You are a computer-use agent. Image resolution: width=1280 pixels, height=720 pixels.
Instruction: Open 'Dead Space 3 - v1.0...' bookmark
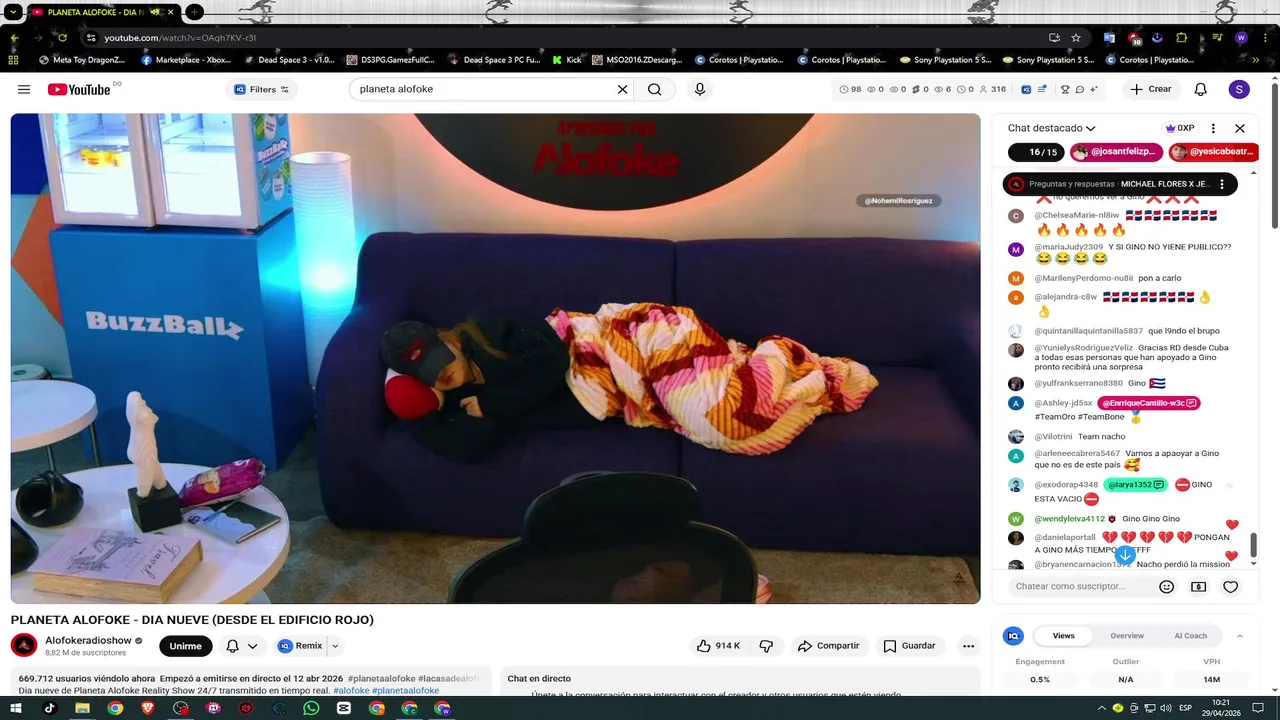pyautogui.click(x=289, y=60)
